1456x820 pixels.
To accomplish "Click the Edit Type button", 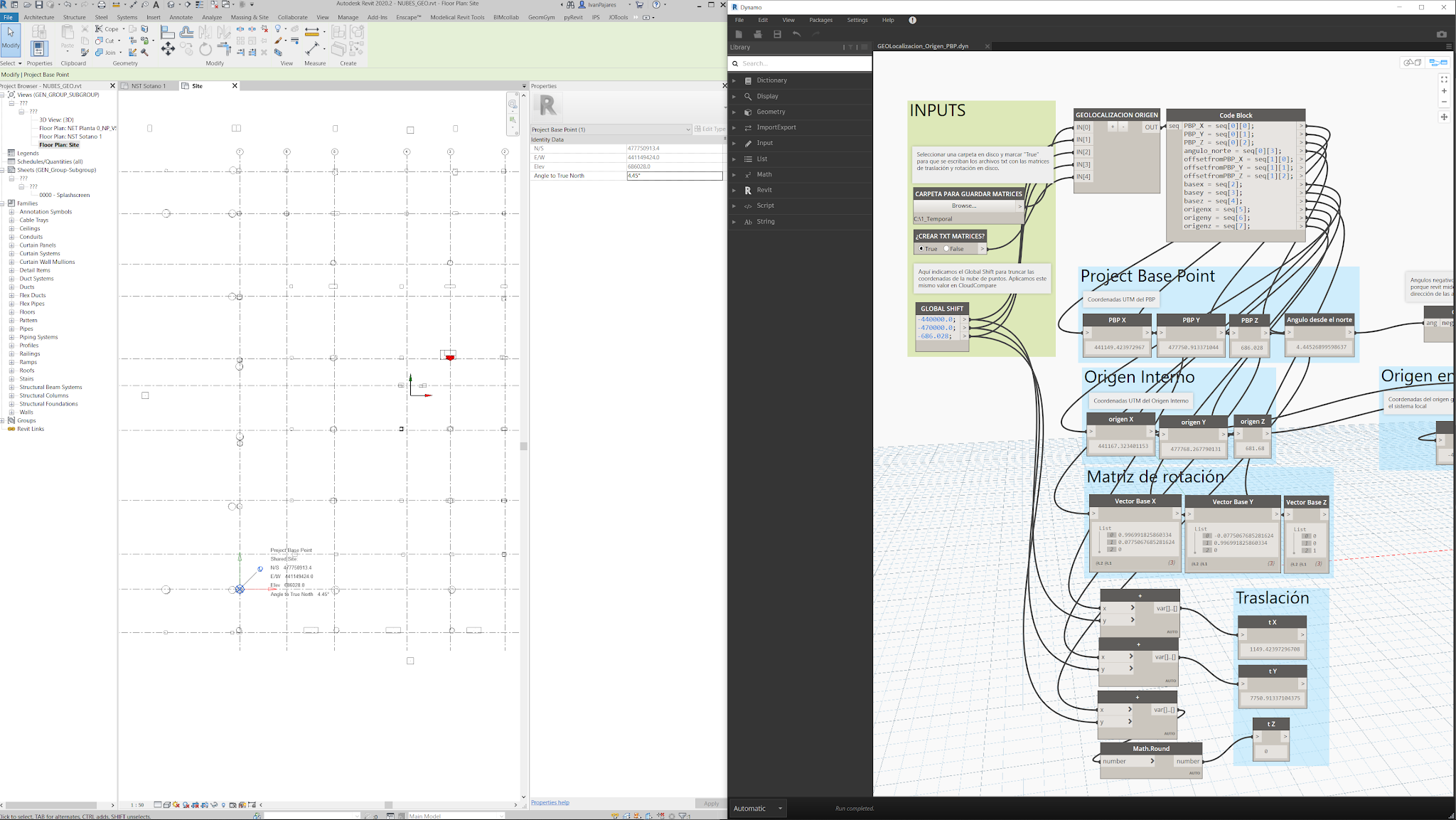I will [710, 129].
